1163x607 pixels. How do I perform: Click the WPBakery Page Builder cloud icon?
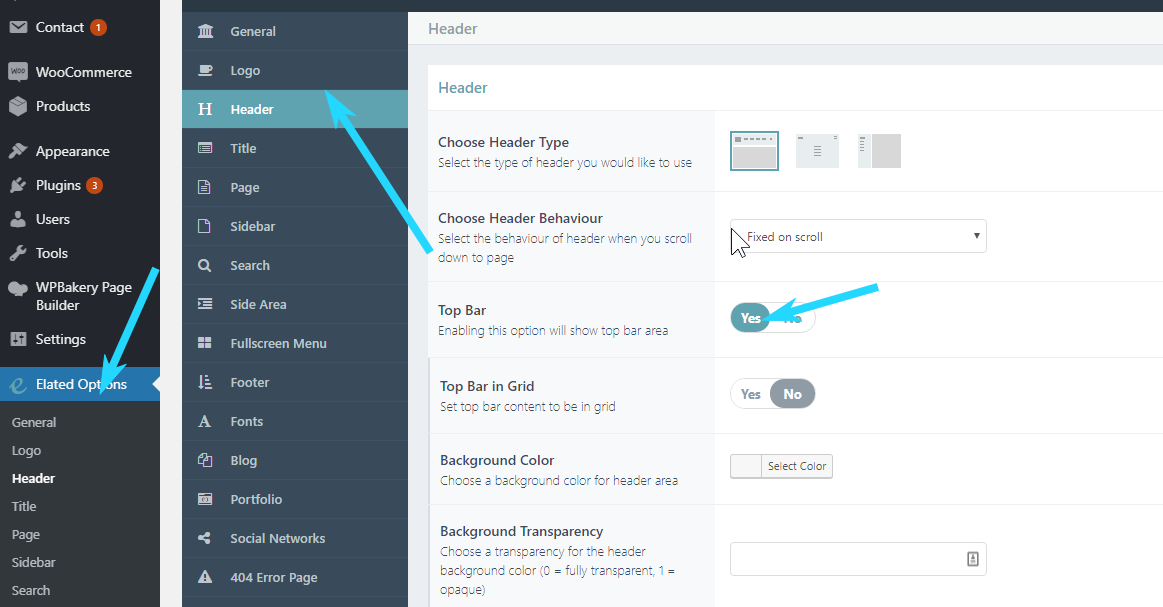18,289
